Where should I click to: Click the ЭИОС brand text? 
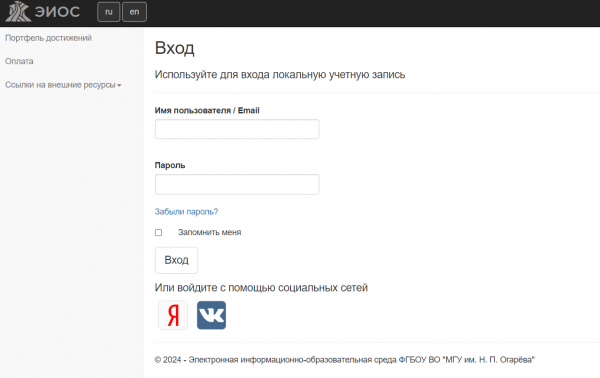(57, 12)
